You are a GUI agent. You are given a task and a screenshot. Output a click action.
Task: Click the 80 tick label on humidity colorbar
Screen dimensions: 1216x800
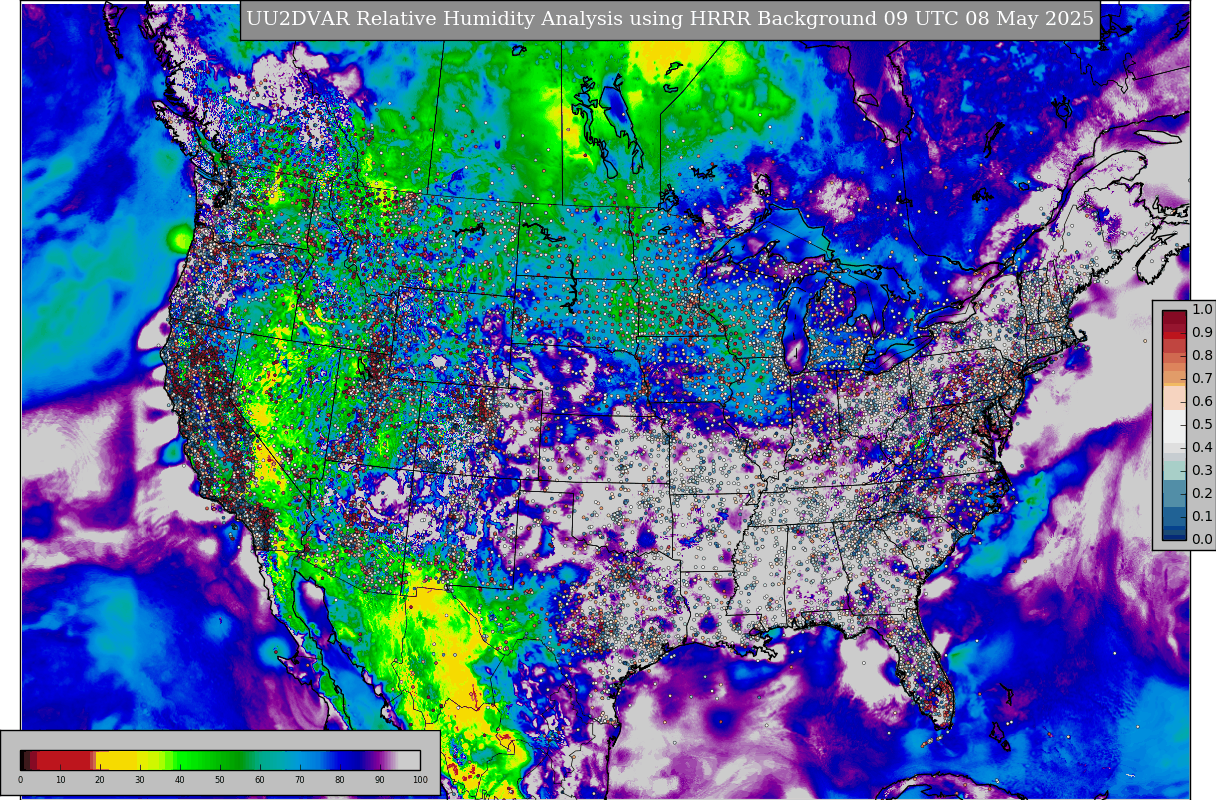pos(340,780)
